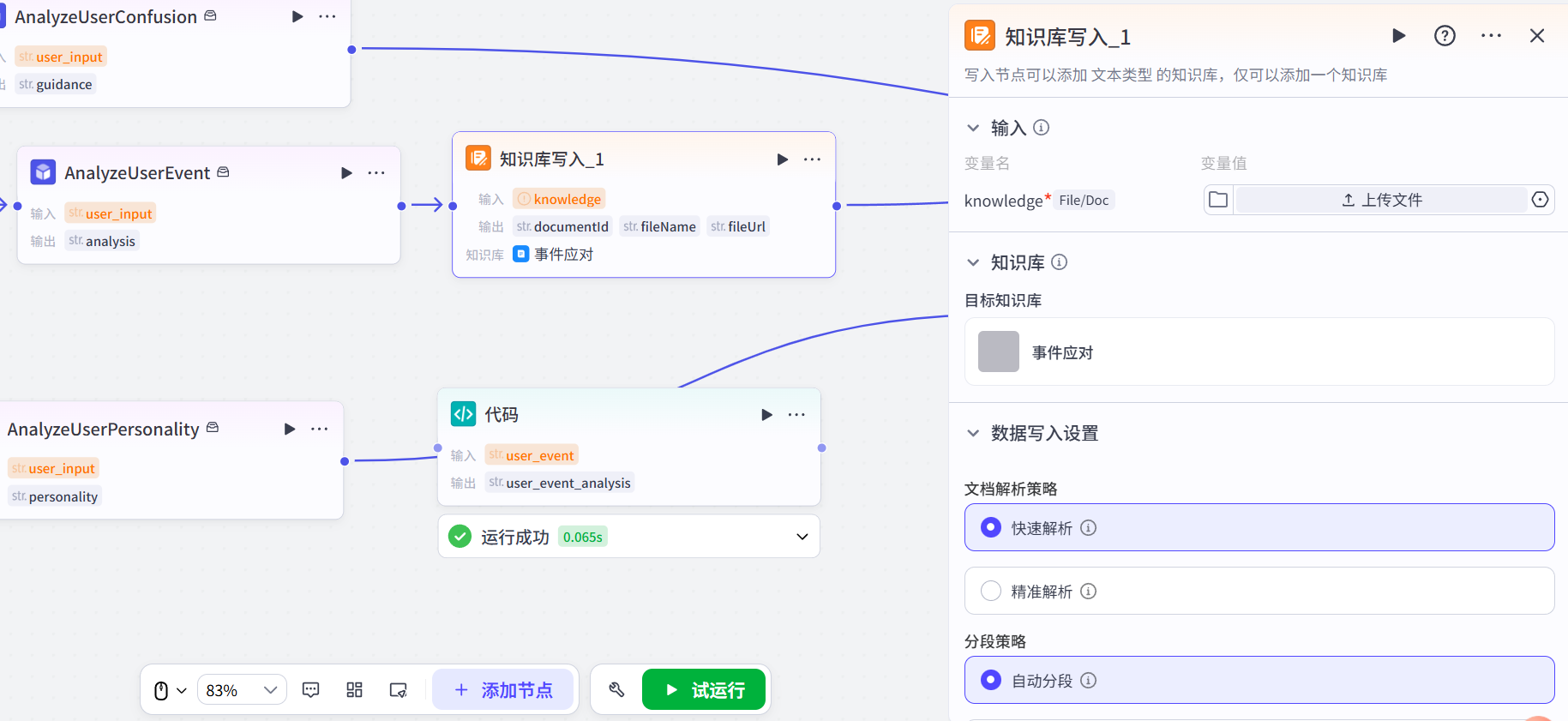Screen dimensions: 1568x721
Task: Select the 事件应对 target knowledge base
Action: point(1259,351)
